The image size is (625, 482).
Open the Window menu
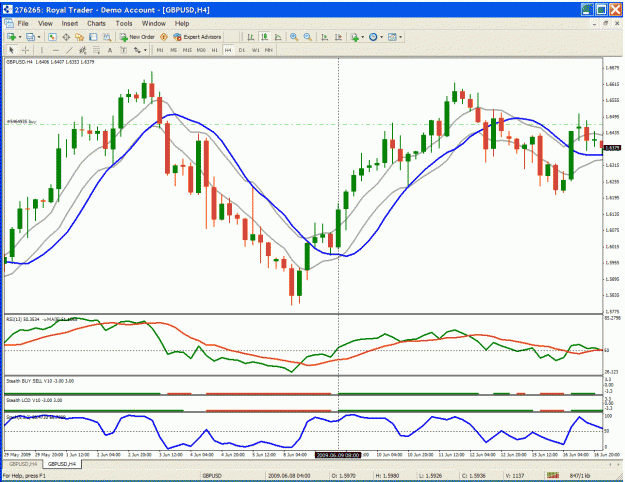click(154, 24)
